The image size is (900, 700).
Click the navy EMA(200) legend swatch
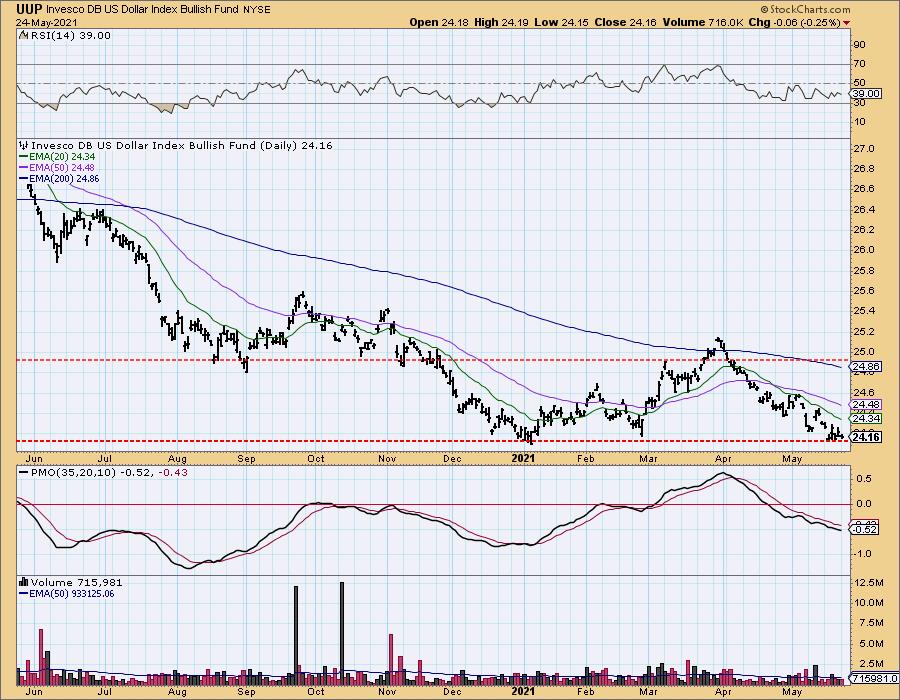23,178
